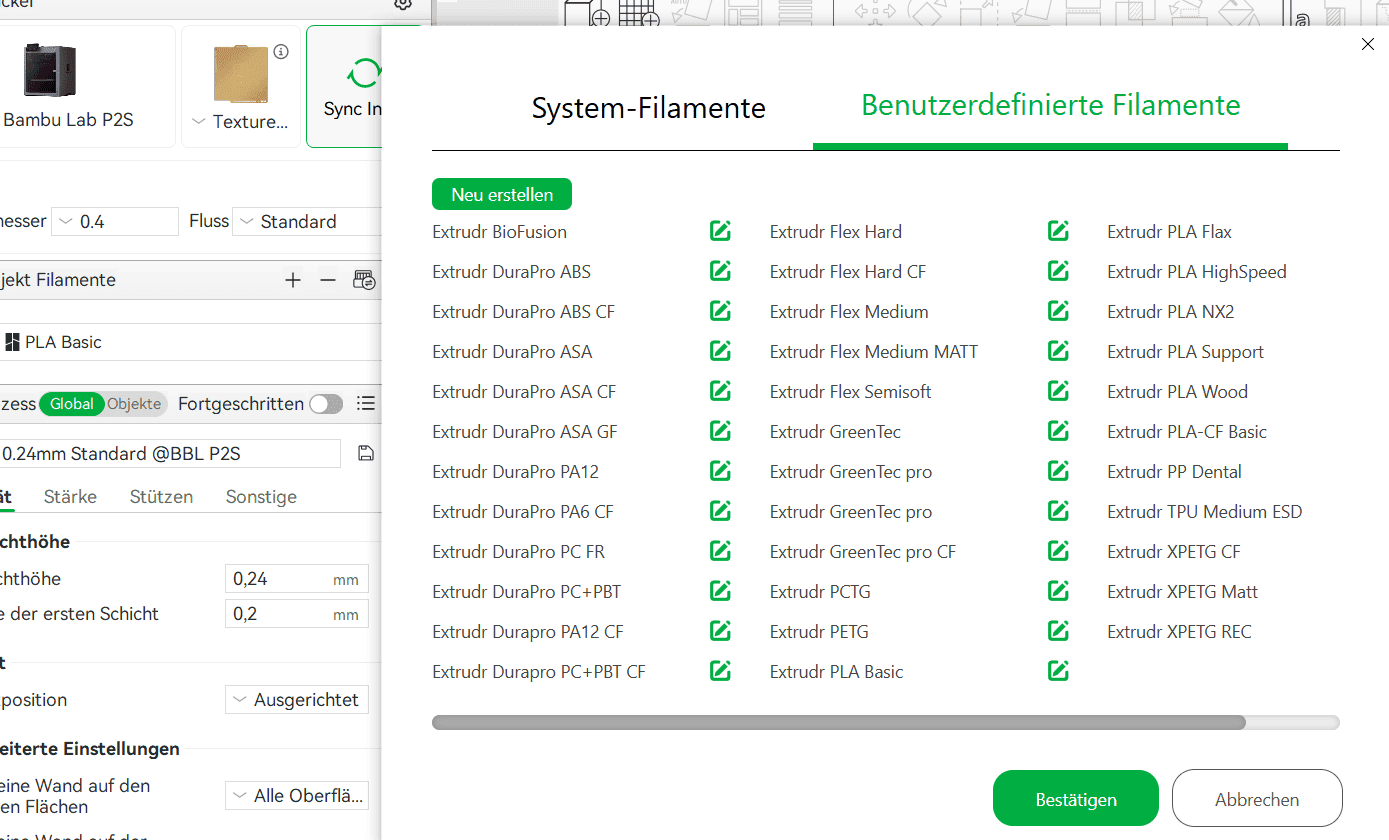Click edit icon for Extrudr DuraPro ASA CF
The width and height of the screenshot is (1389, 840).
point(720,391)
